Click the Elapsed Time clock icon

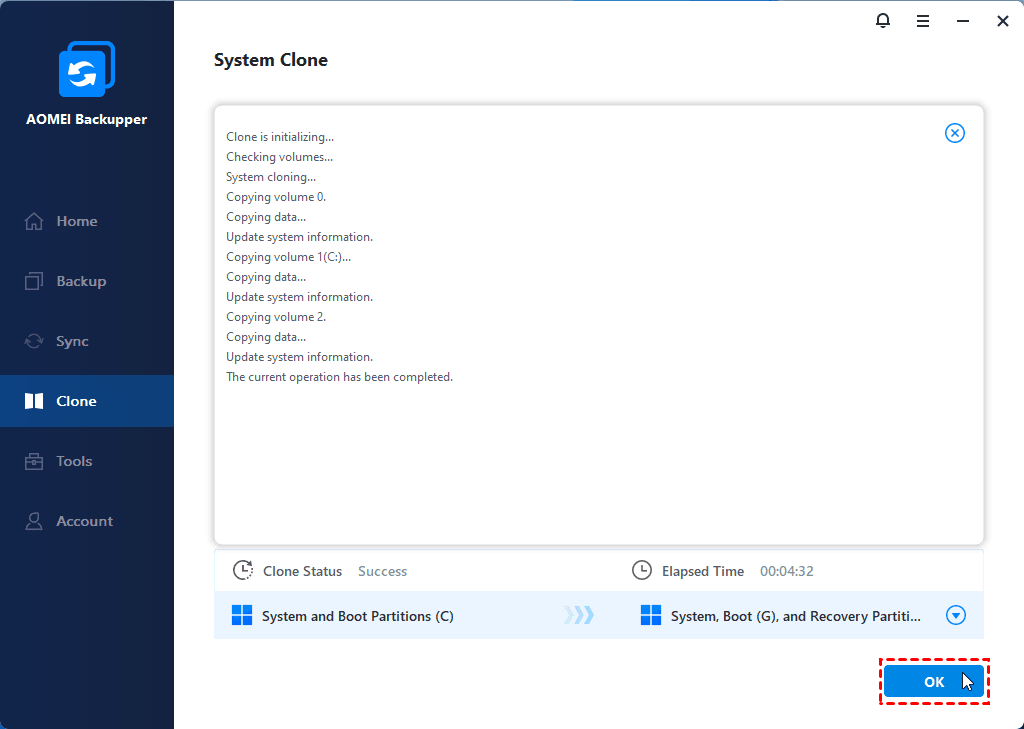[x=642, y=570]
